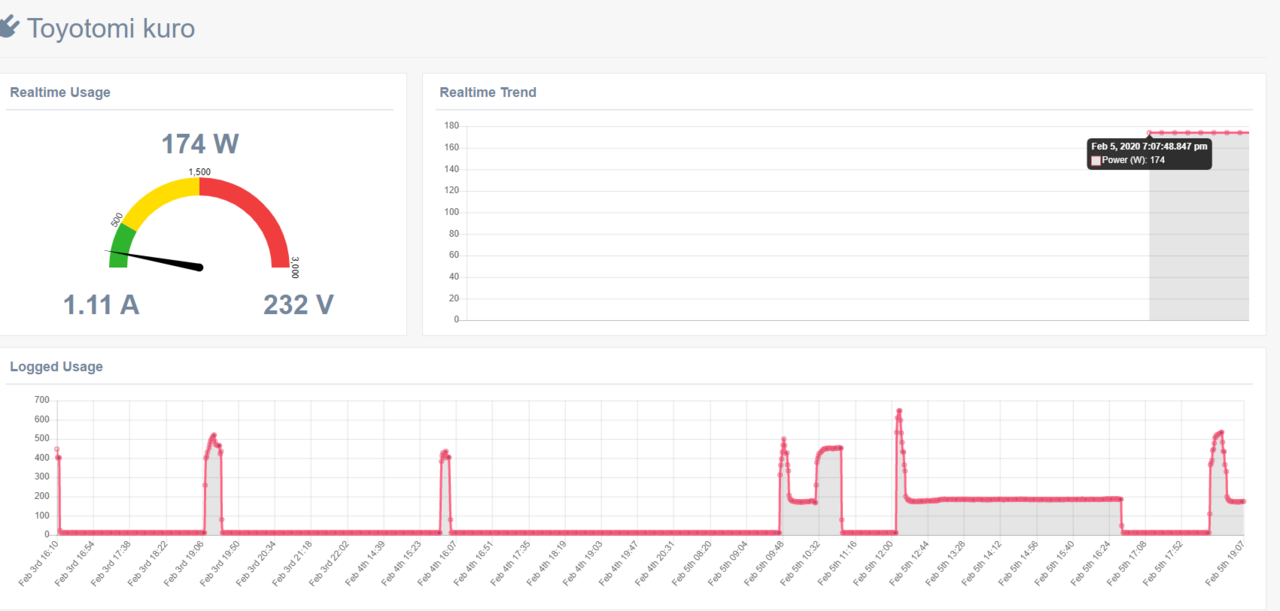Click the highest peak just after Feb 5th 12:00
Viewport: 1280px width, 611px height.
tap(899, 410)
